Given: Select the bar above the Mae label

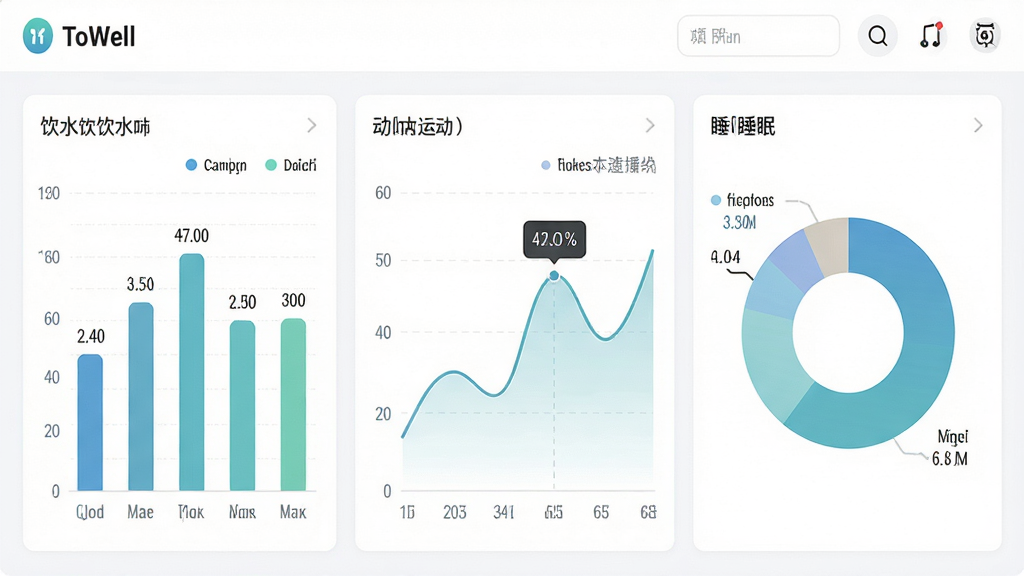Looking at the screenshot, I should coord(141,396).
